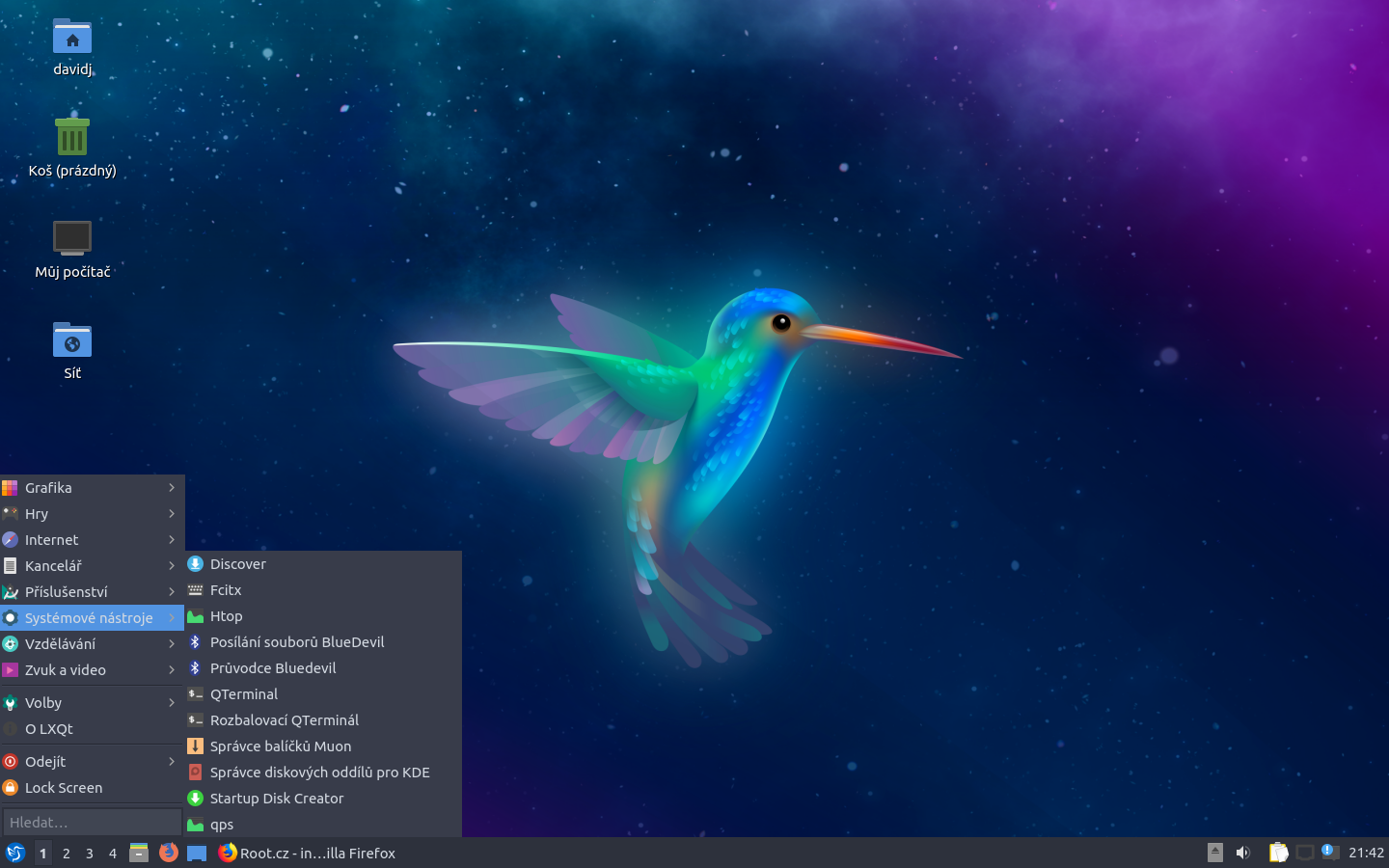The width and height of the screenshot is (1389, 868).
Task: Open Discover software center
Action: 238,563
